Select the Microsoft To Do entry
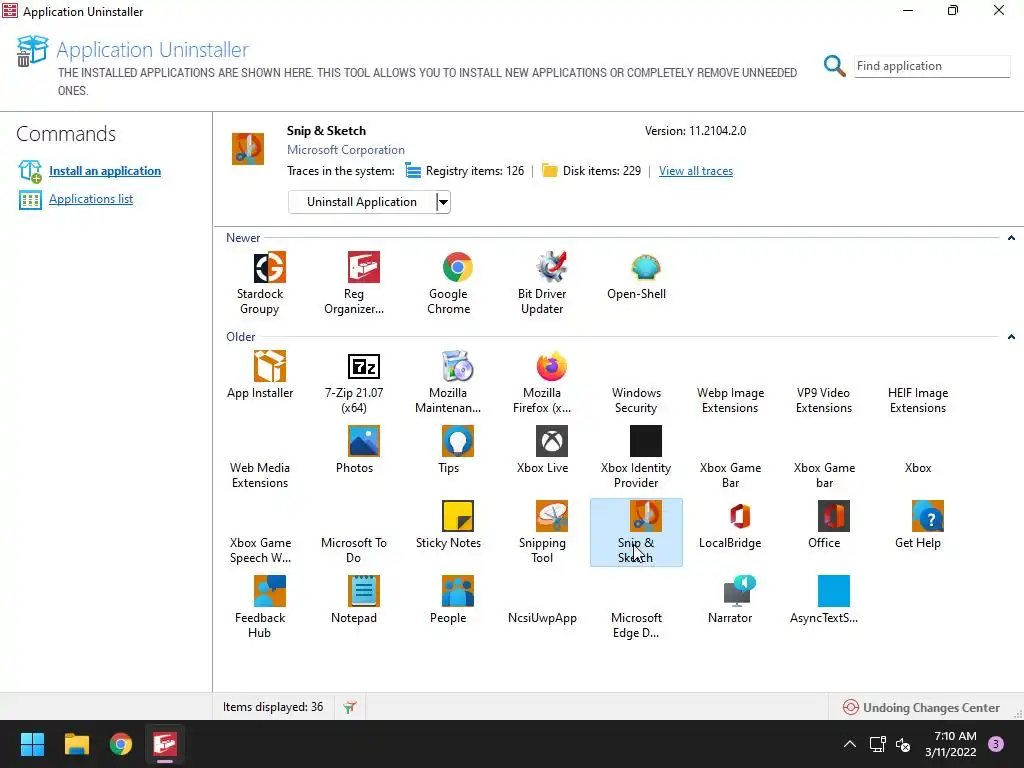The image size is (1024, 768). 354,550
